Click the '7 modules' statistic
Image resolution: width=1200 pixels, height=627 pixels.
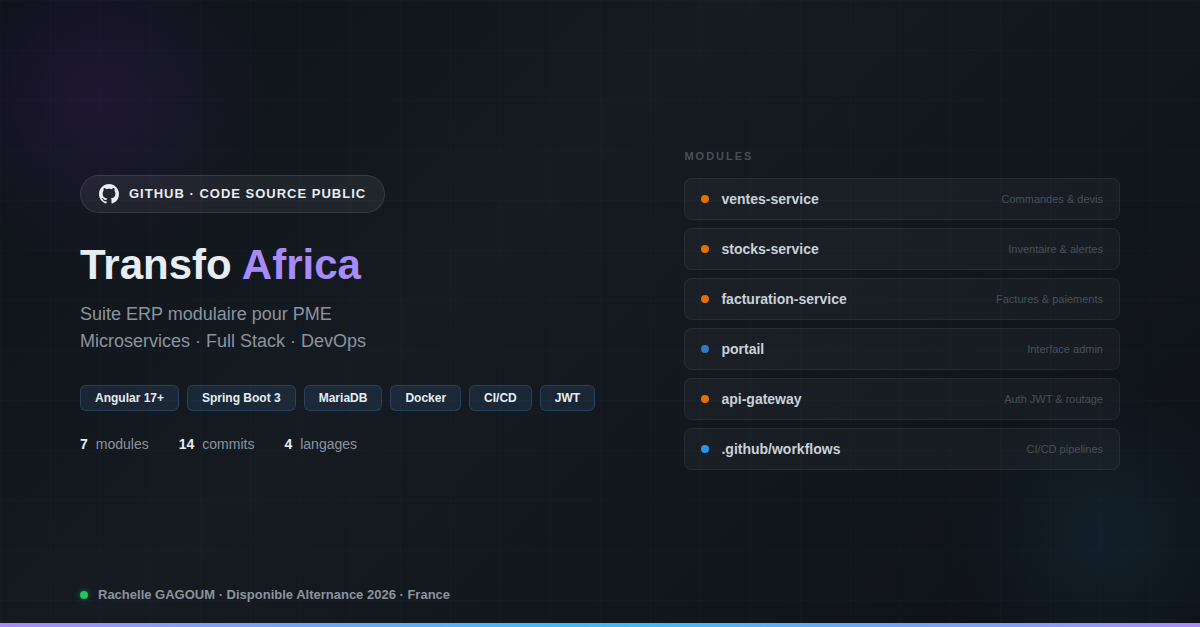pos(114,444)
